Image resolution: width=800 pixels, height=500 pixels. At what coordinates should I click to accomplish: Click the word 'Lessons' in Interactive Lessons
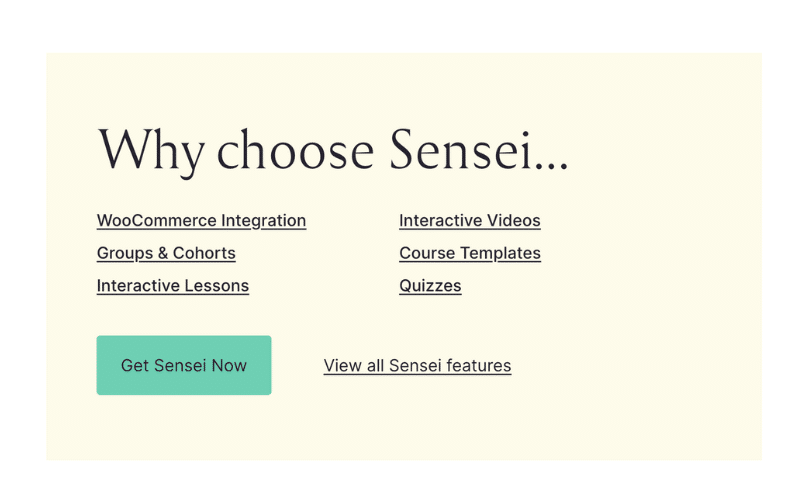(x=216, y=286)
